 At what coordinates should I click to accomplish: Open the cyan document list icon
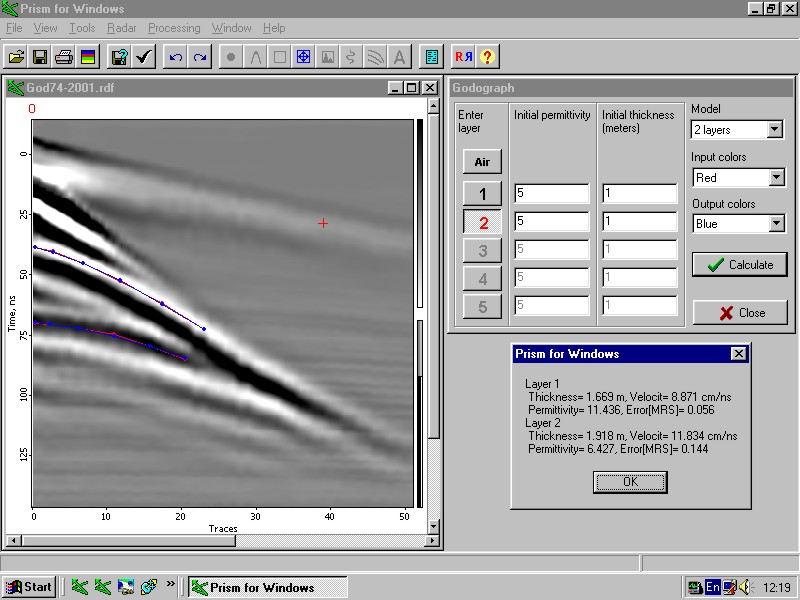(x=432, y=57)
